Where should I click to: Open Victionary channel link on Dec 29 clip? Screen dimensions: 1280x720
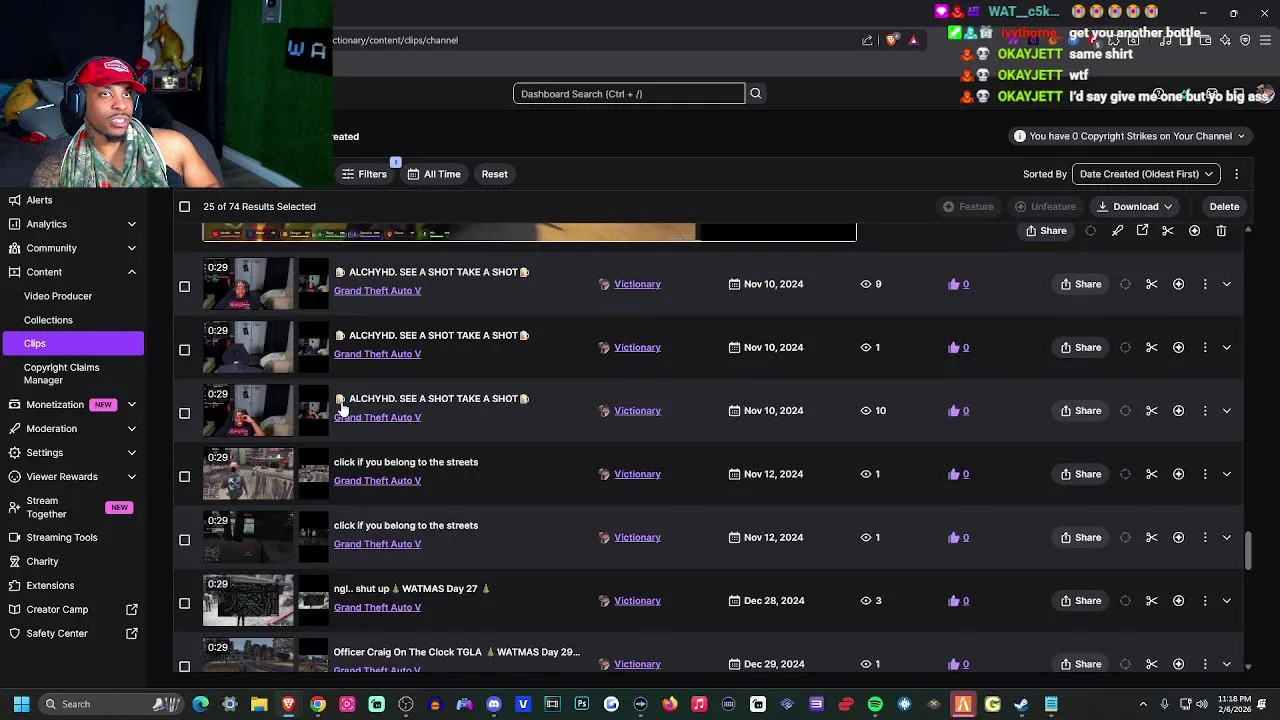[x=637, y=664]
